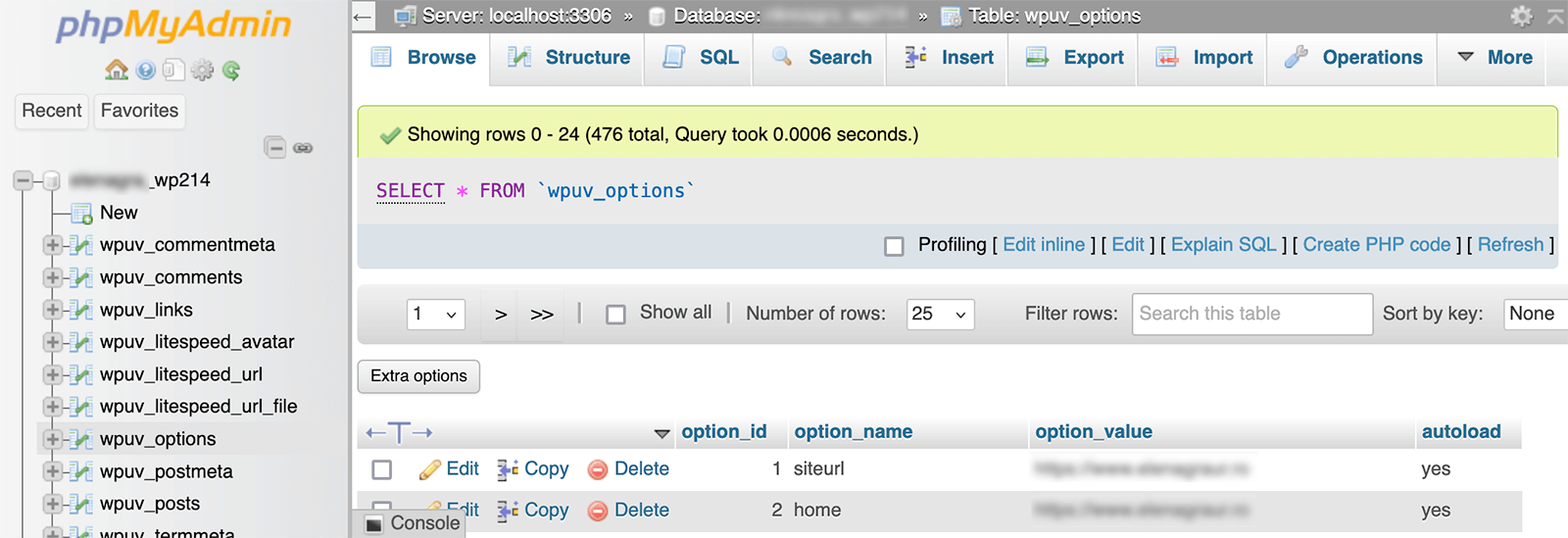Switch to the Browse tab
The width and height of the screenshot is (1568, 538).
click(423, 58)
